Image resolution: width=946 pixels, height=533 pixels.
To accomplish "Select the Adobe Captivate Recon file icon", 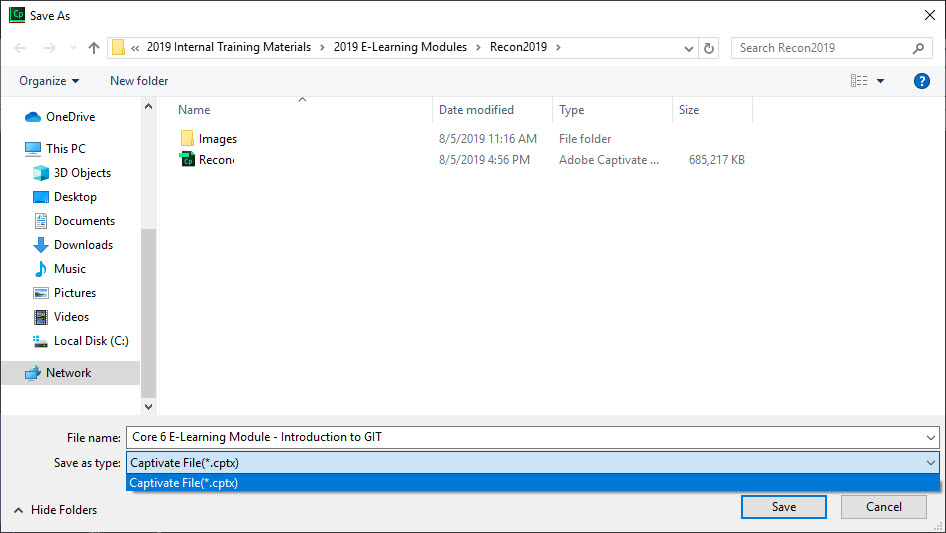I will point(187,160).
